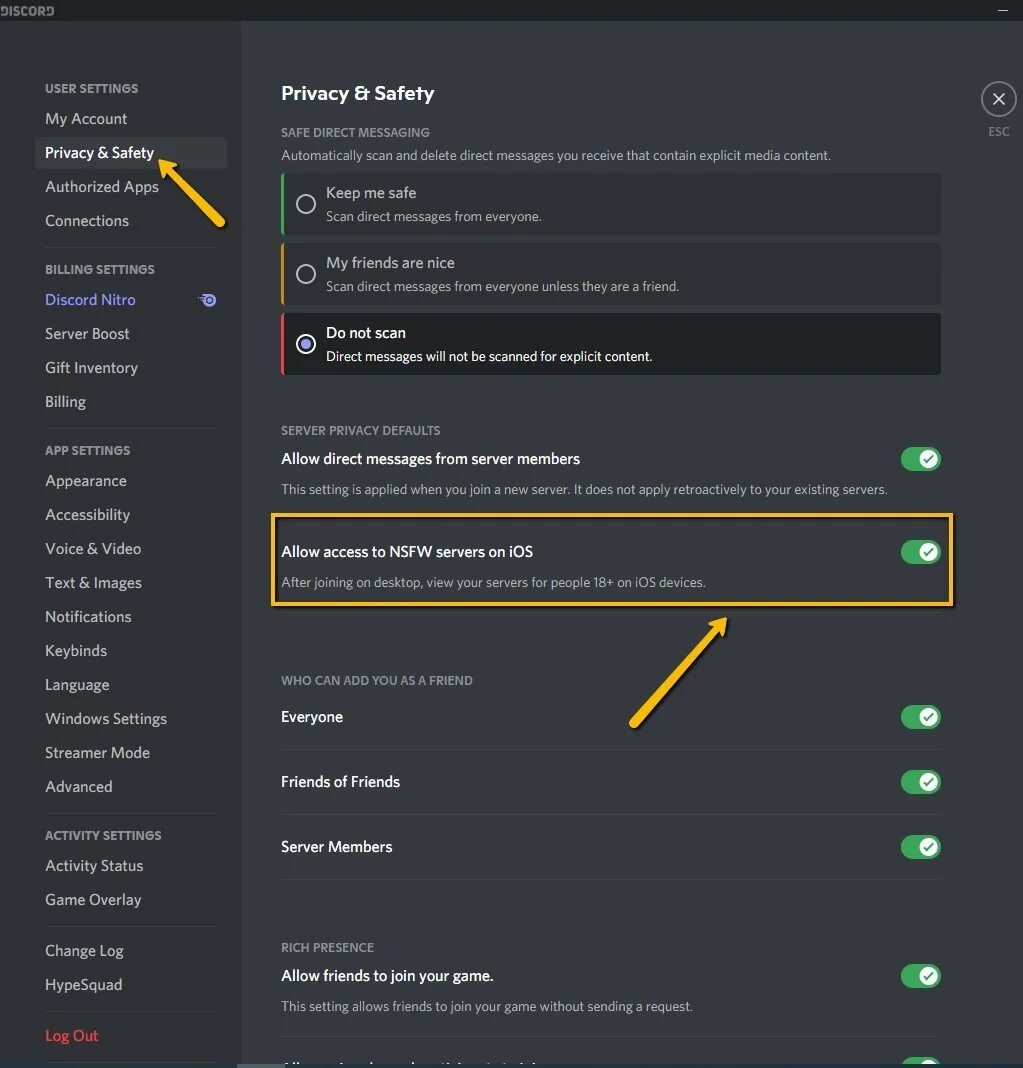Viewport: 1023px width, 1068px height.
Task: Click the Rich Presence section label
Action: coord(328,947)
